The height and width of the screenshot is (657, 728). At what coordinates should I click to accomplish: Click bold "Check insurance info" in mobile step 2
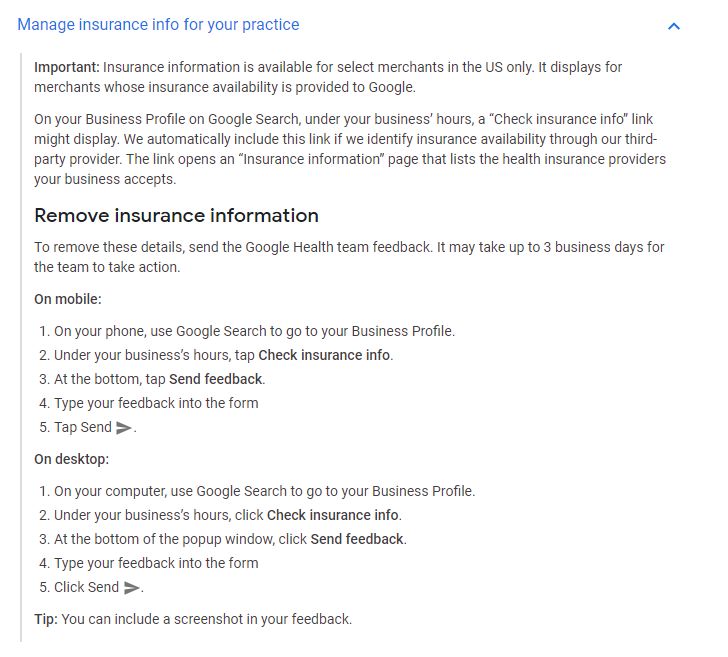point(324,355)
